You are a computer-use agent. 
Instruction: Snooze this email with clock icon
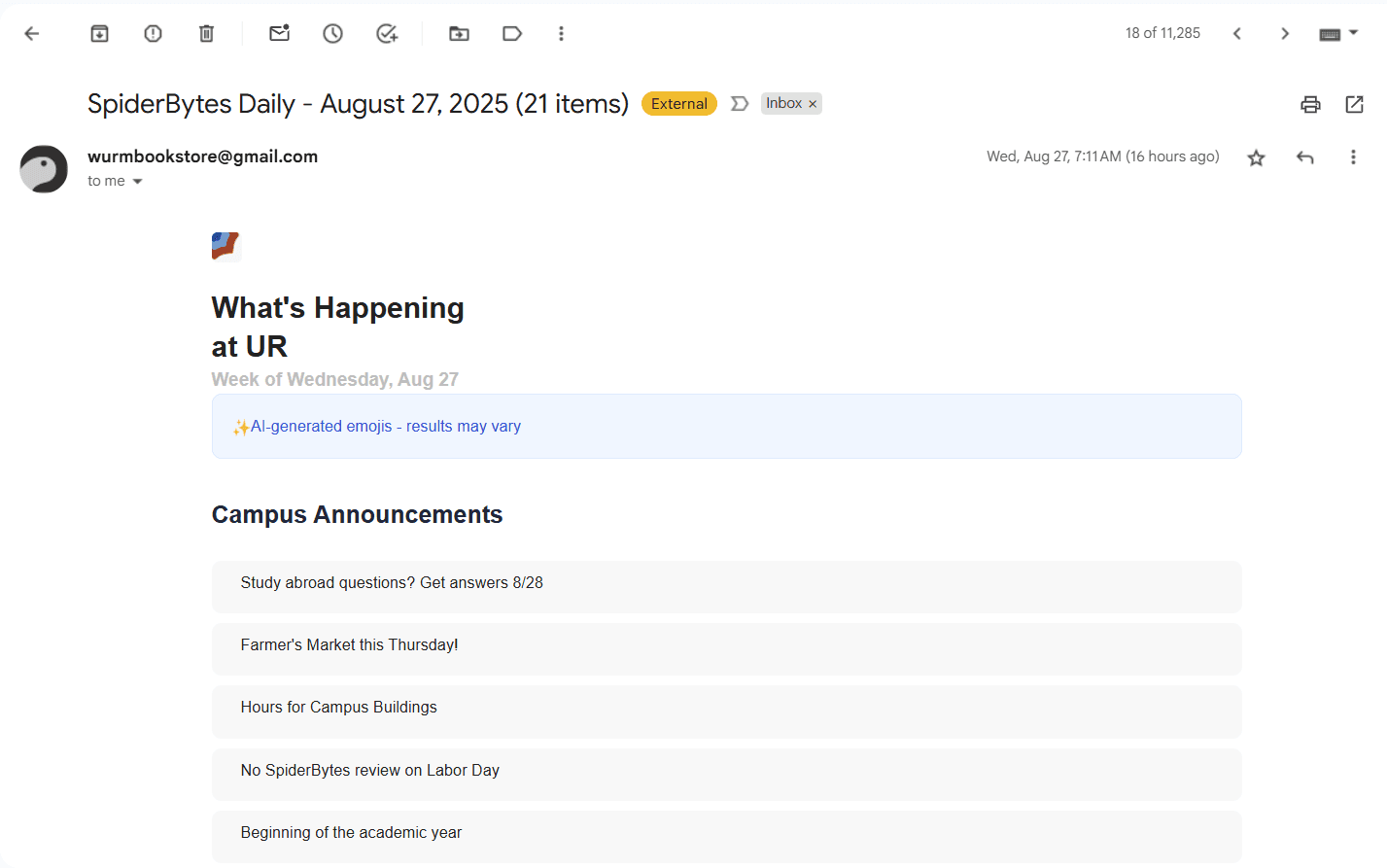[x=333, y=34]
